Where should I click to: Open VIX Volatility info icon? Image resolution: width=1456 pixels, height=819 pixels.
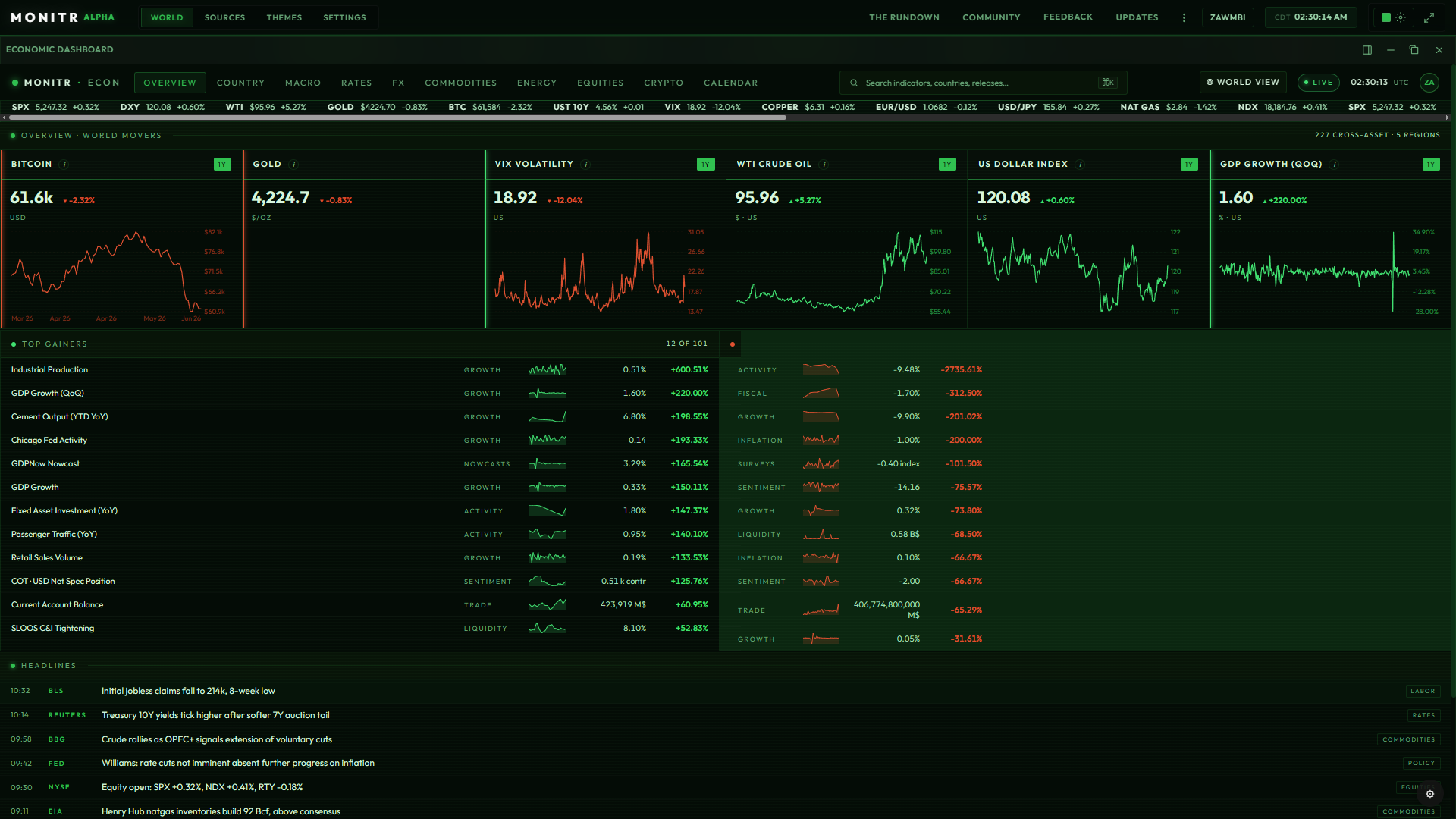586,165
